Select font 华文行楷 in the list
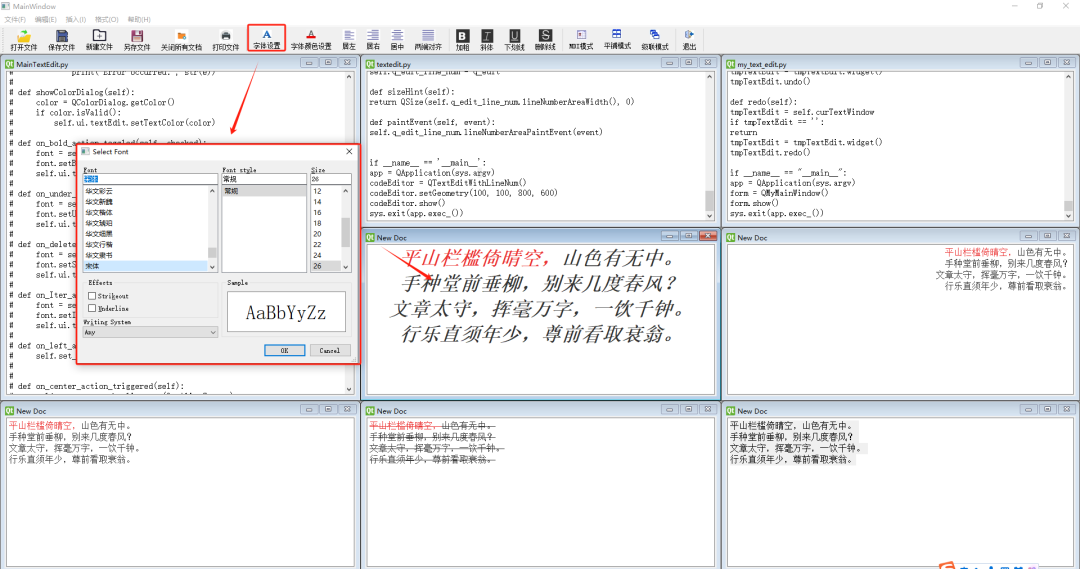 [145, 245]
